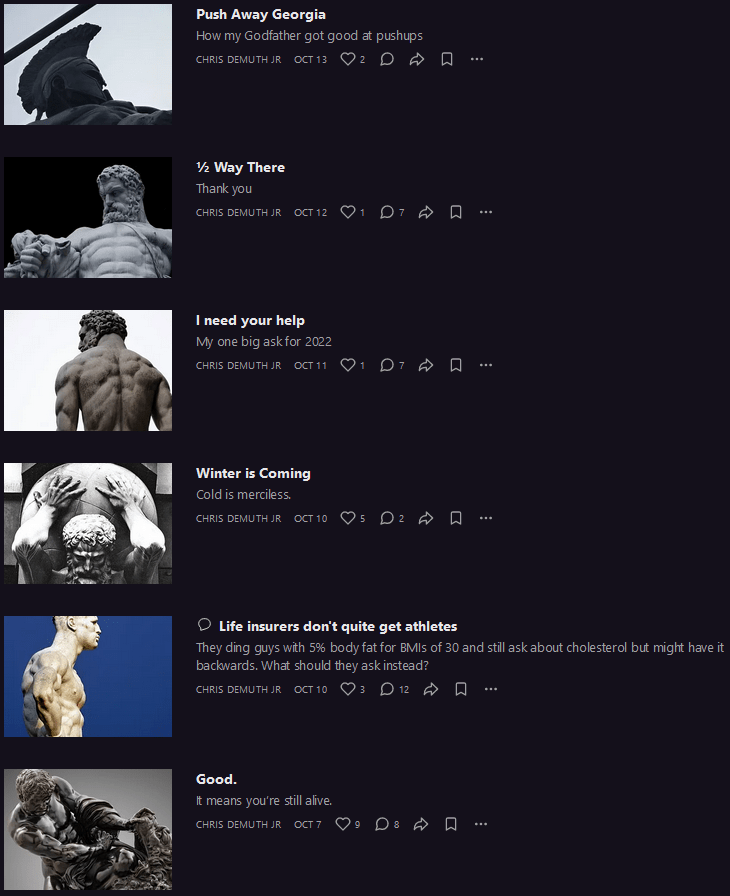The height and width of the screenshot is (896, 730).
Task: Share the Good. post
Action: tap(421, 824)
